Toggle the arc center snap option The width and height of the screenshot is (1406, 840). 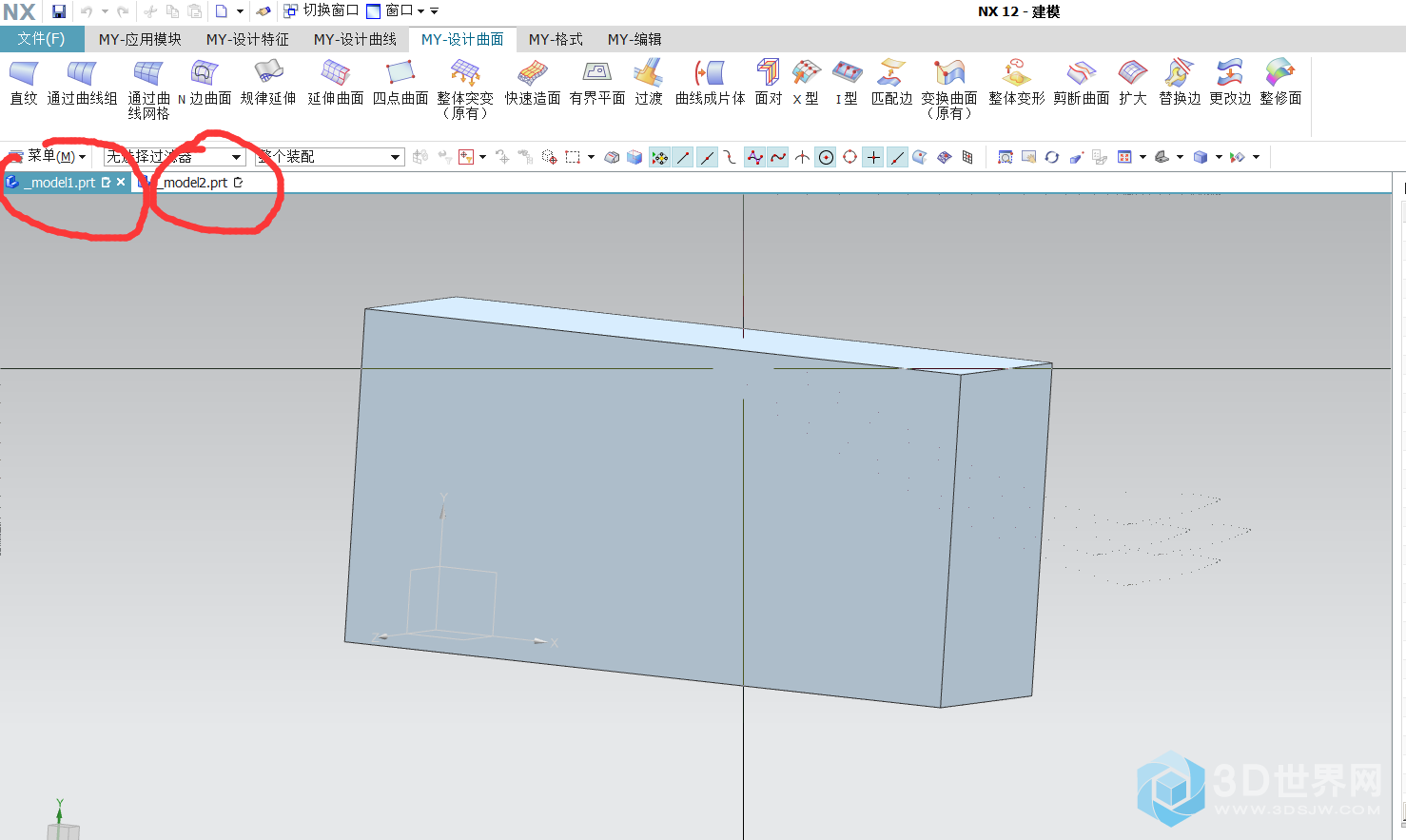click(x=826, y=157)
